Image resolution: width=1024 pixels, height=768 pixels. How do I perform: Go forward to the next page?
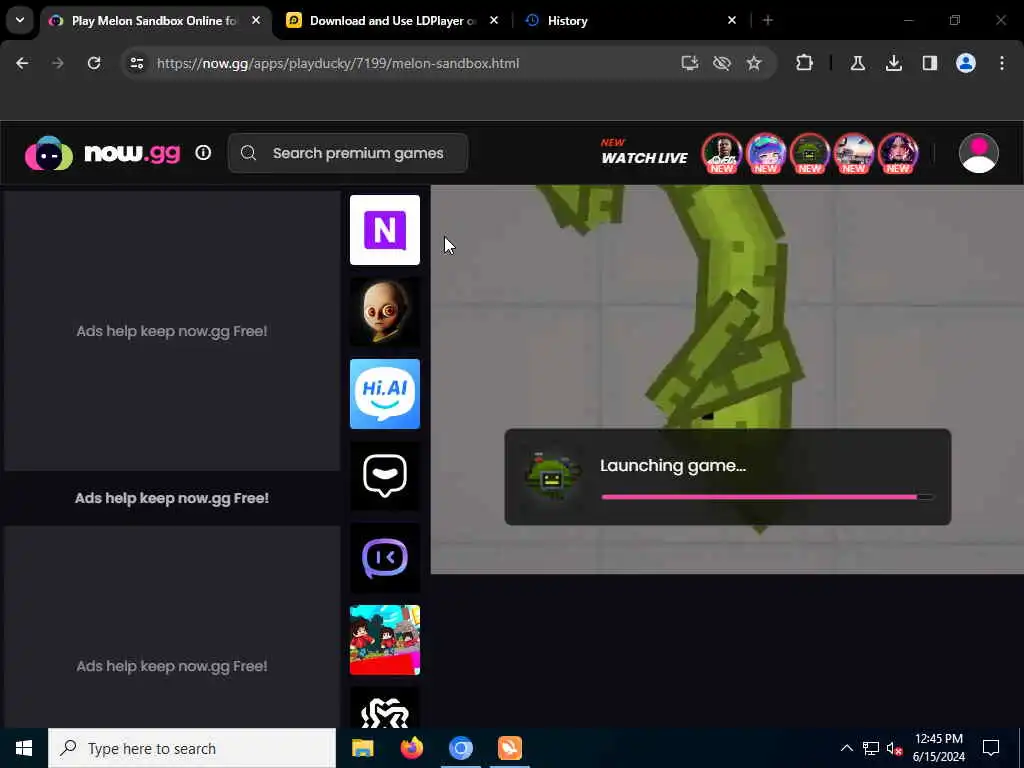(x=58, y=63)
